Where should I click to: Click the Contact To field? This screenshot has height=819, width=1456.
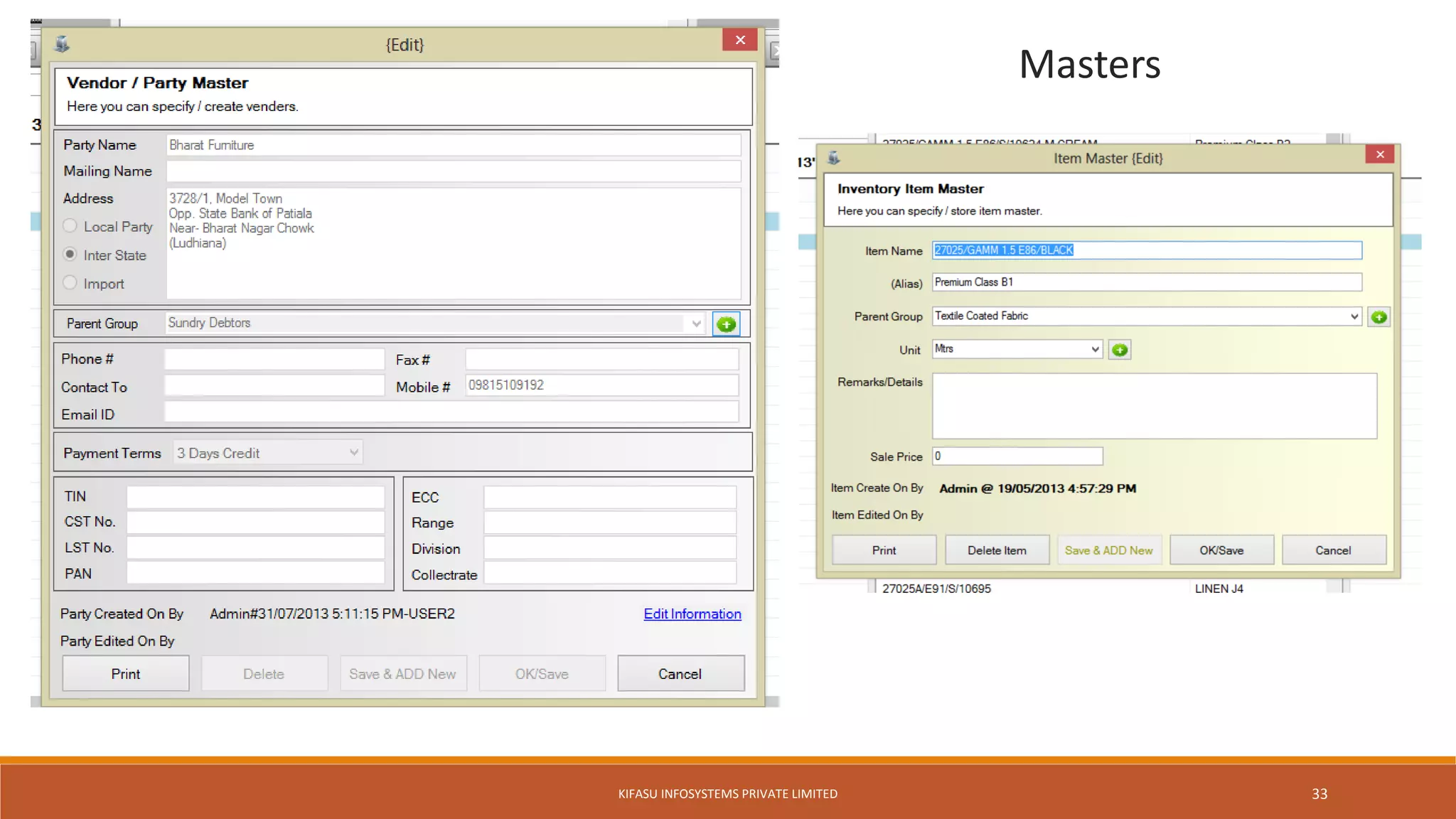[274, 385]
